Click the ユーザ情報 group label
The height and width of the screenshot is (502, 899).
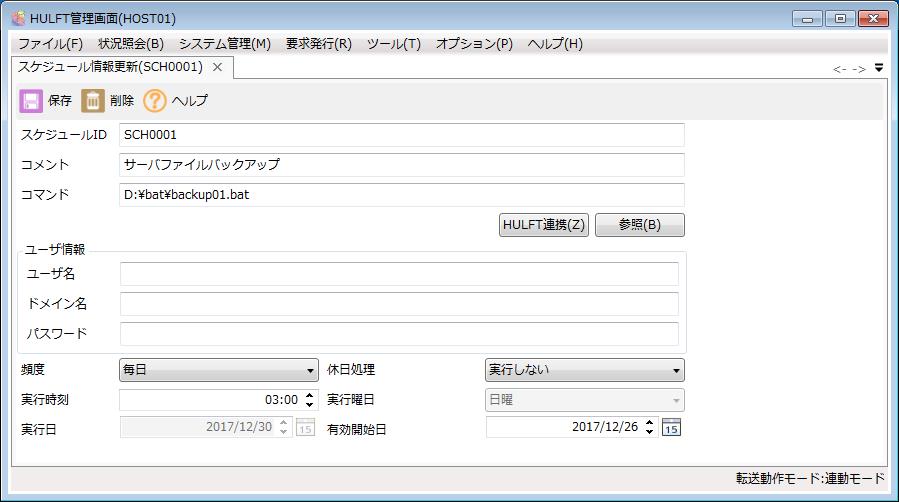coord(54,249)
